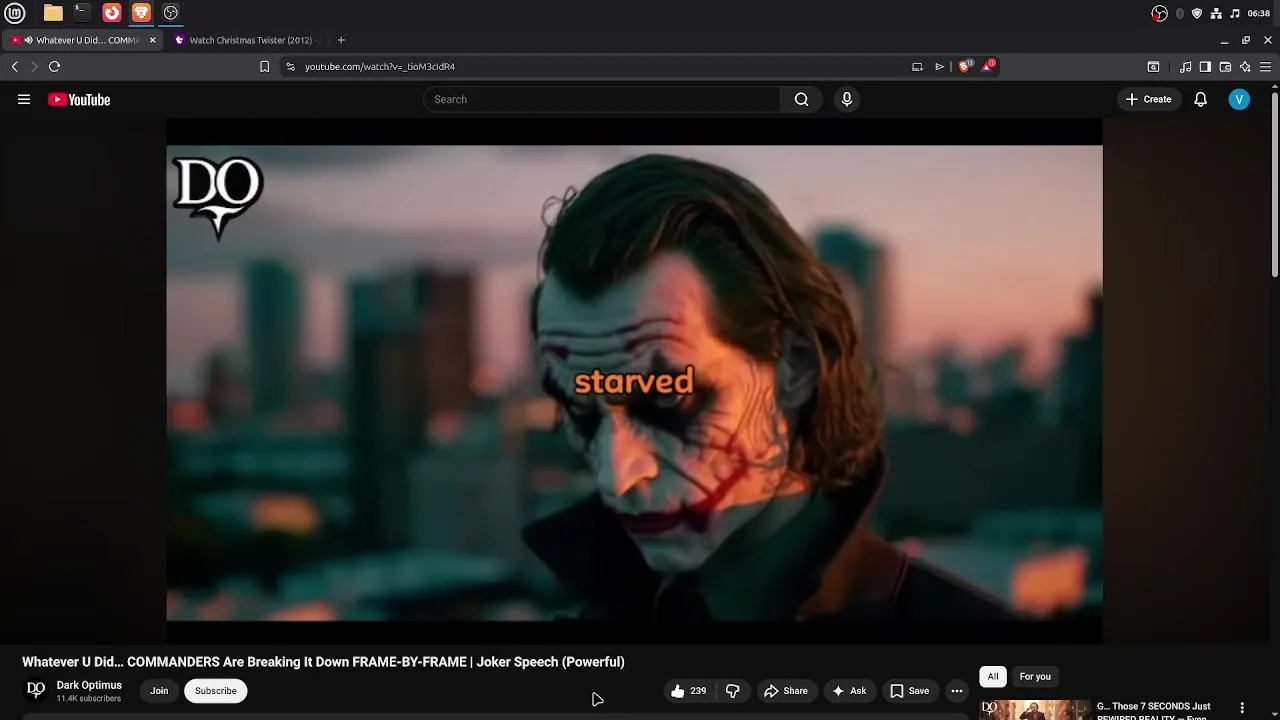
Task: Open the network connections tray icon
Action: (1216, 13)
